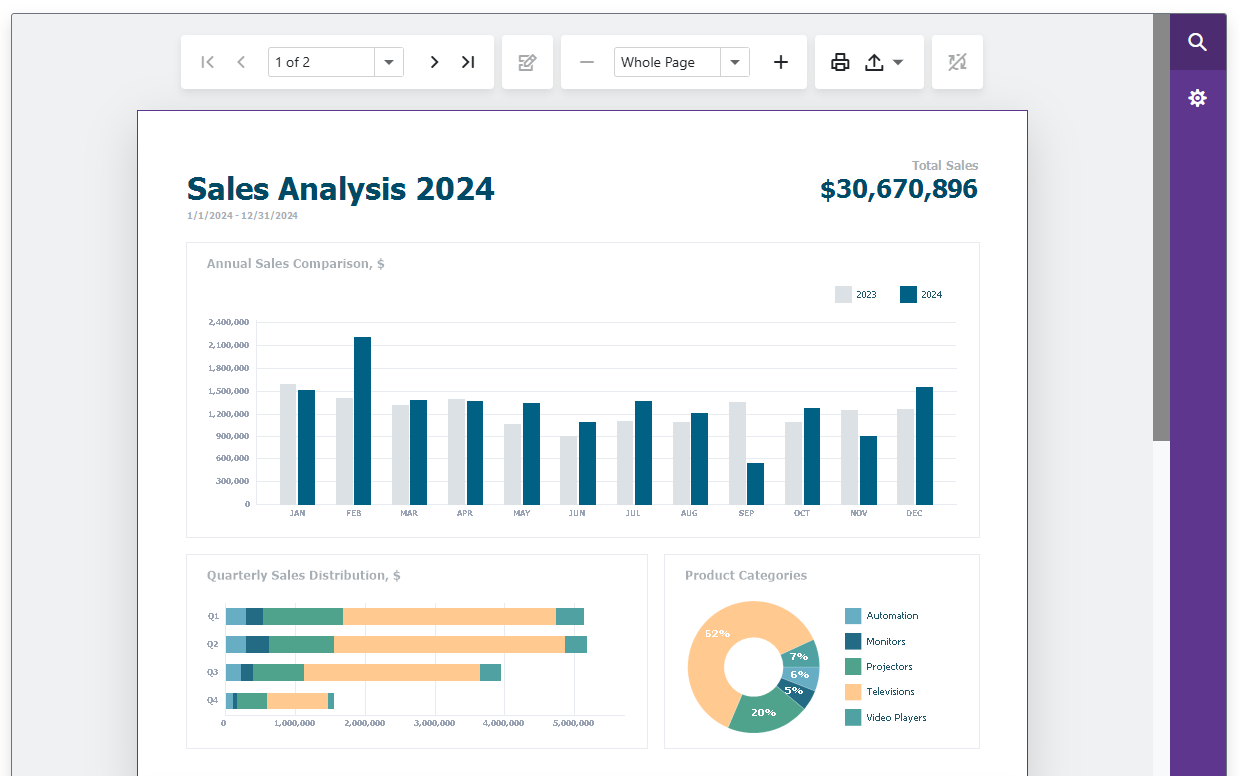Go to the next page

coord(434,62)
